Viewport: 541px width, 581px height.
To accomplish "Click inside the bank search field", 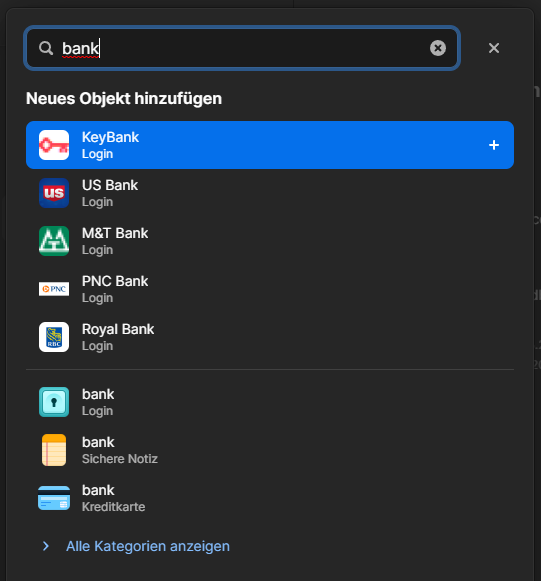I will click(242, 48).
